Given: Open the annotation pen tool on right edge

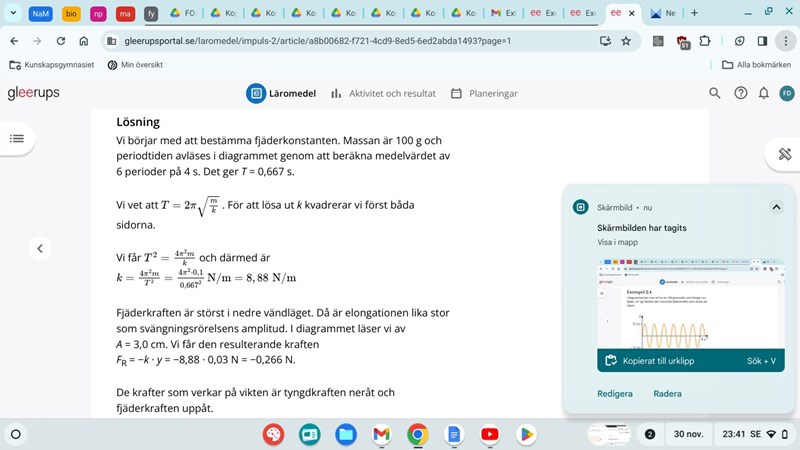Looking at the screenshot, I should pyautogui.click(x=785, y=154).
